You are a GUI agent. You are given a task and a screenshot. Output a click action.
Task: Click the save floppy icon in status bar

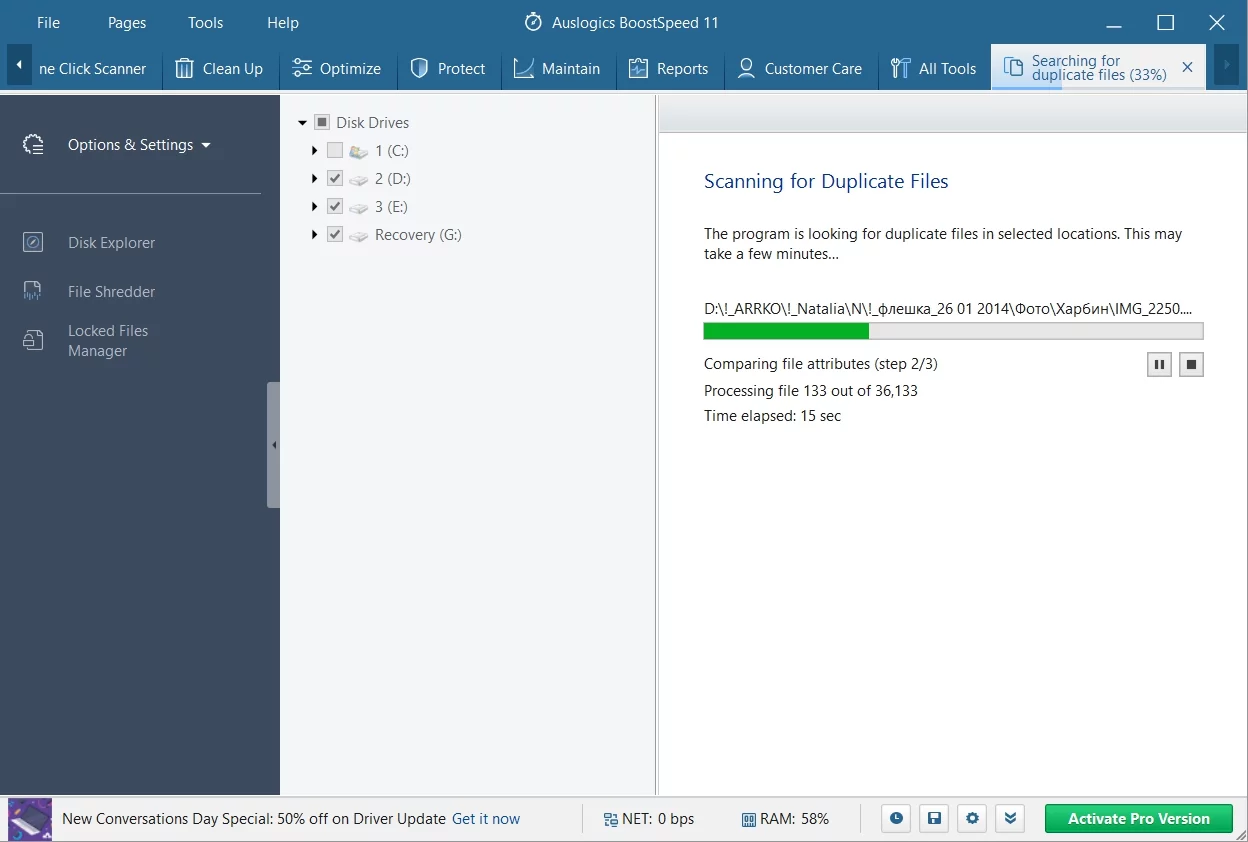(x=934, y=819)
